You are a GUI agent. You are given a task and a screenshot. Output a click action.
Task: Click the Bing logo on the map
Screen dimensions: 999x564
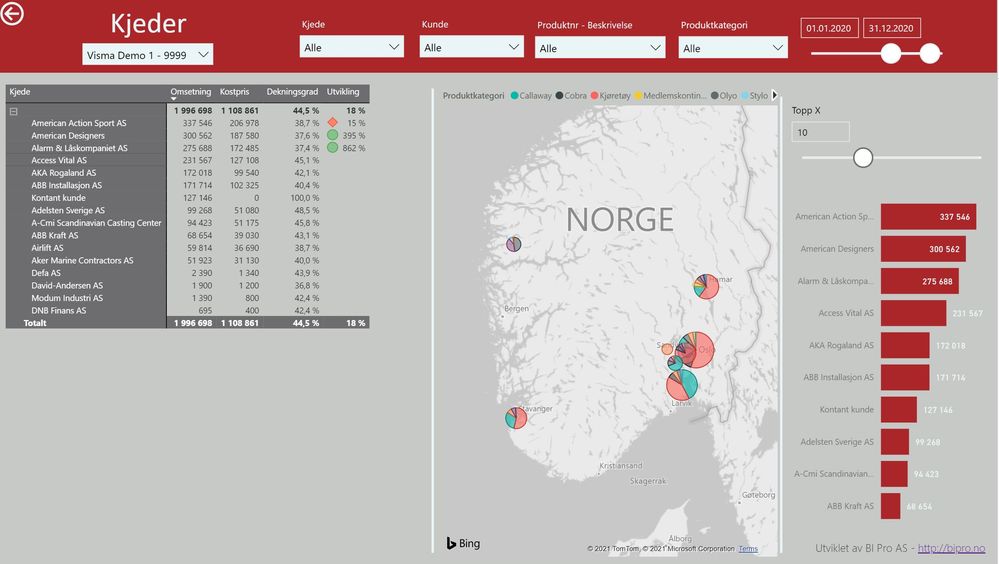[x=463, y=543]
